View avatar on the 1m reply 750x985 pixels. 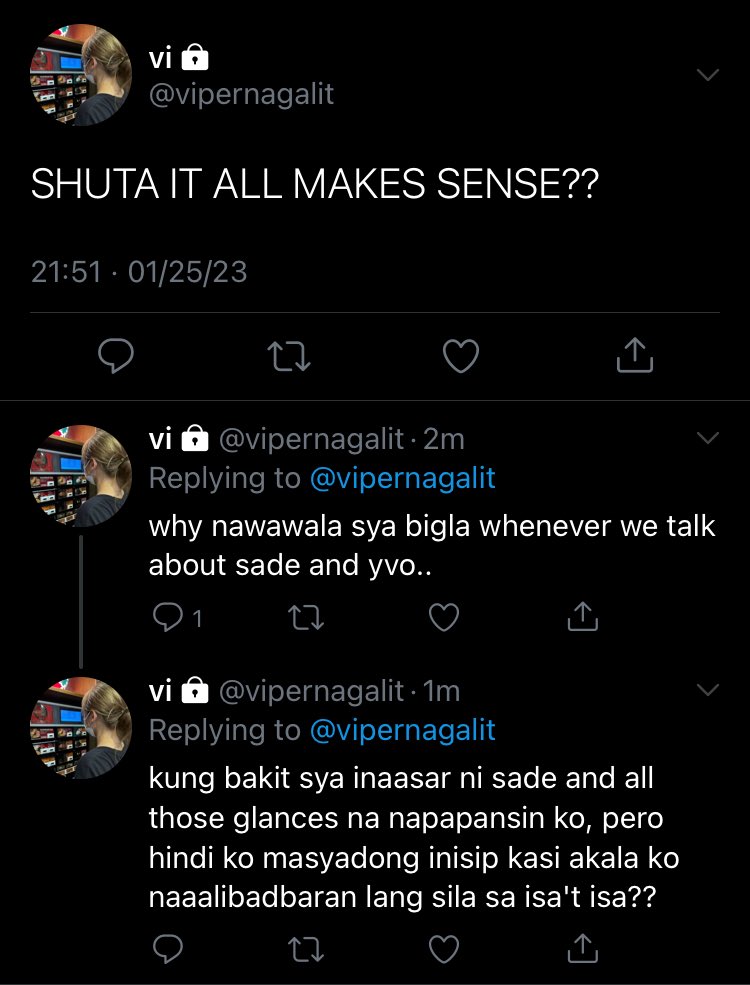tap(81, 728)
